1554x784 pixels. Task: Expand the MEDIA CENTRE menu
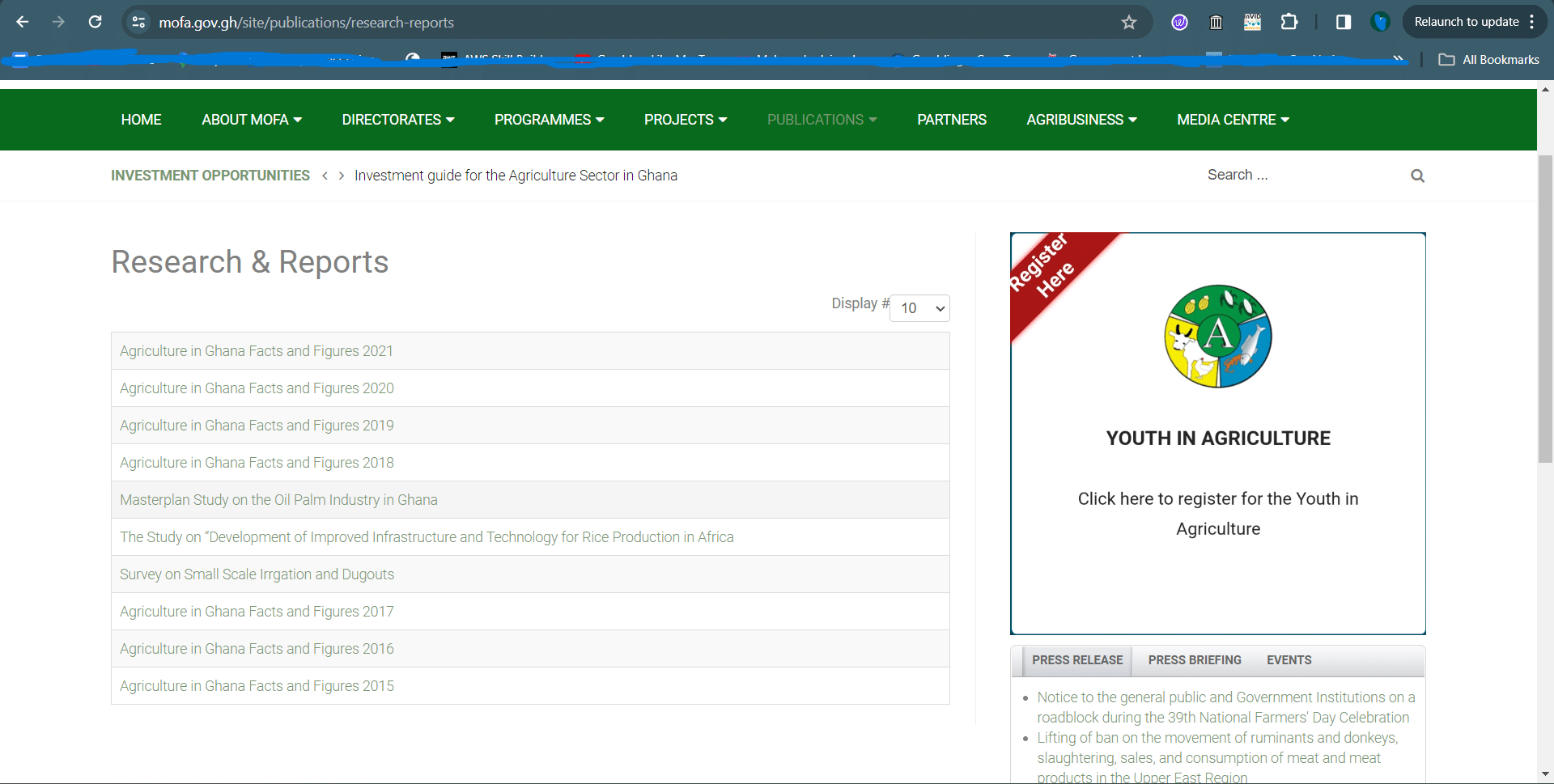1233,120
